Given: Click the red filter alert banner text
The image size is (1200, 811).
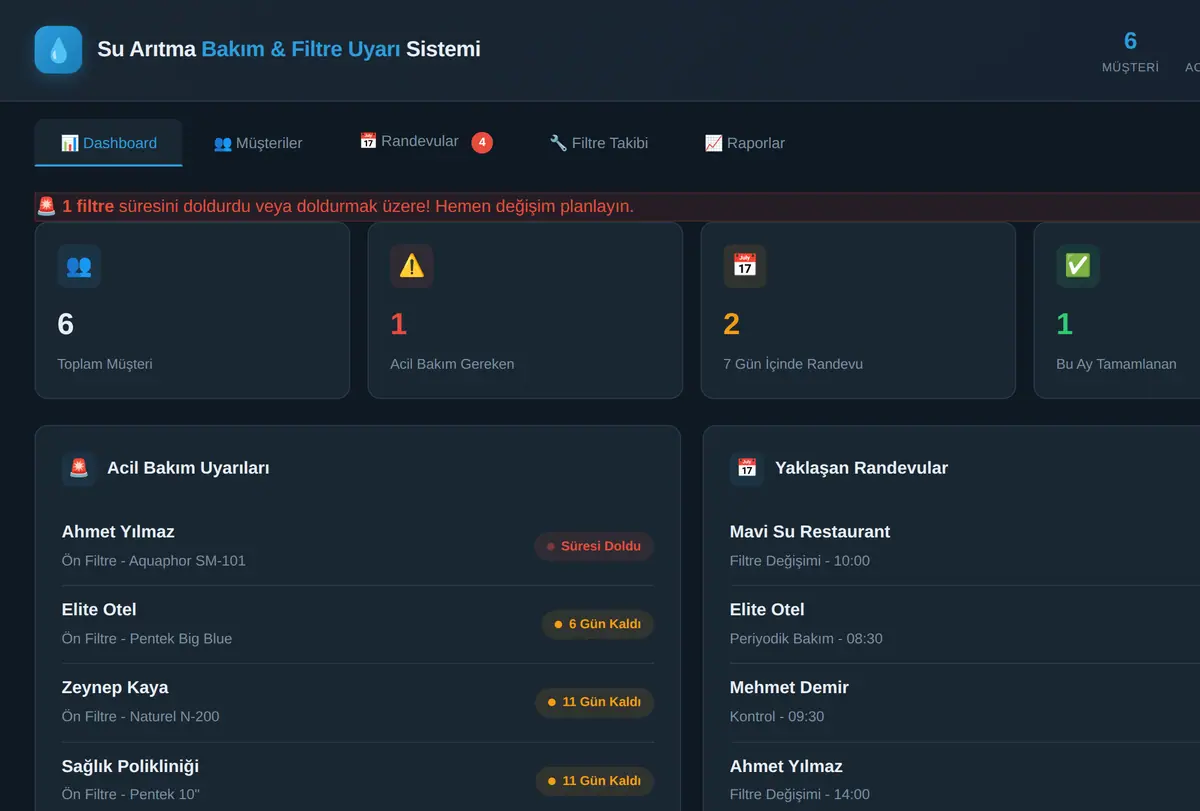Looking at the screenshot, I should [x=348, y=207].
